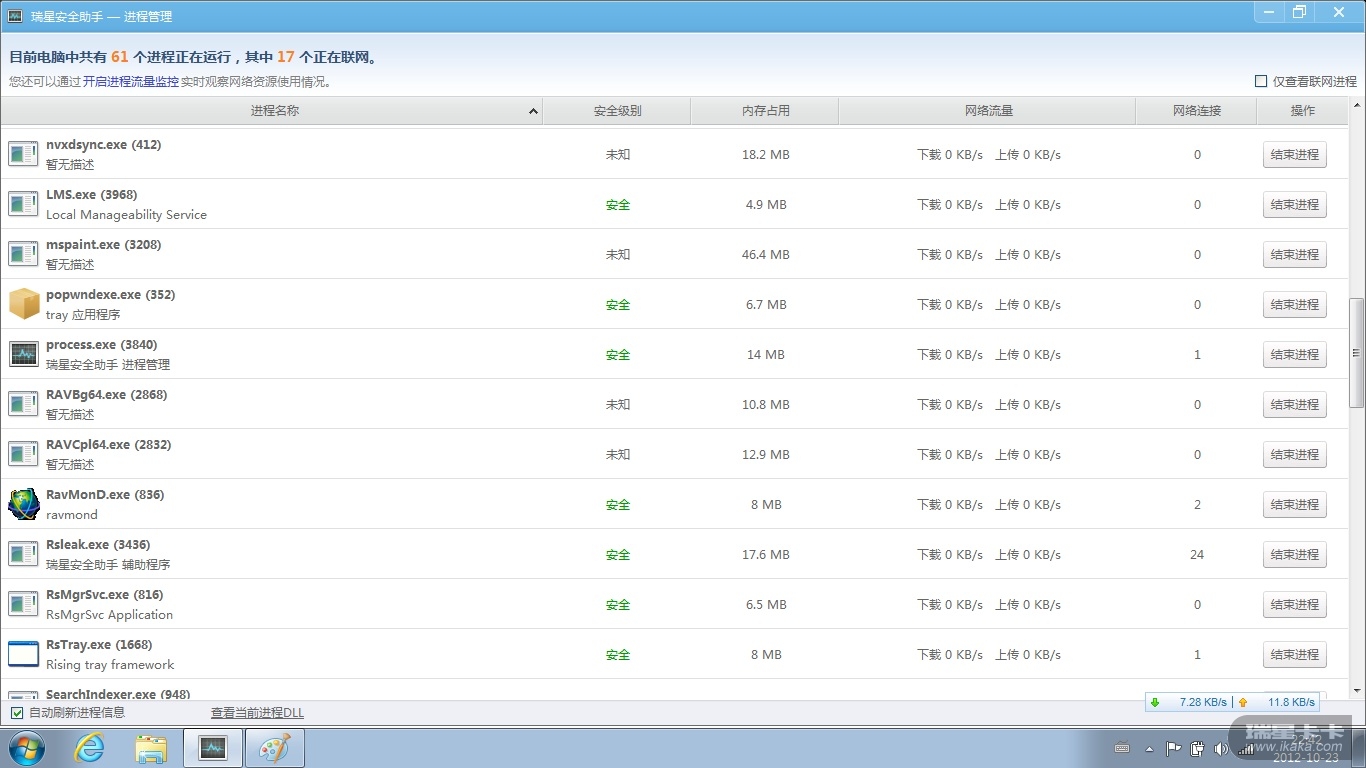Uncheck 自动刷新进程信息
Screen dimensions: 1366x768
(17, 713)
